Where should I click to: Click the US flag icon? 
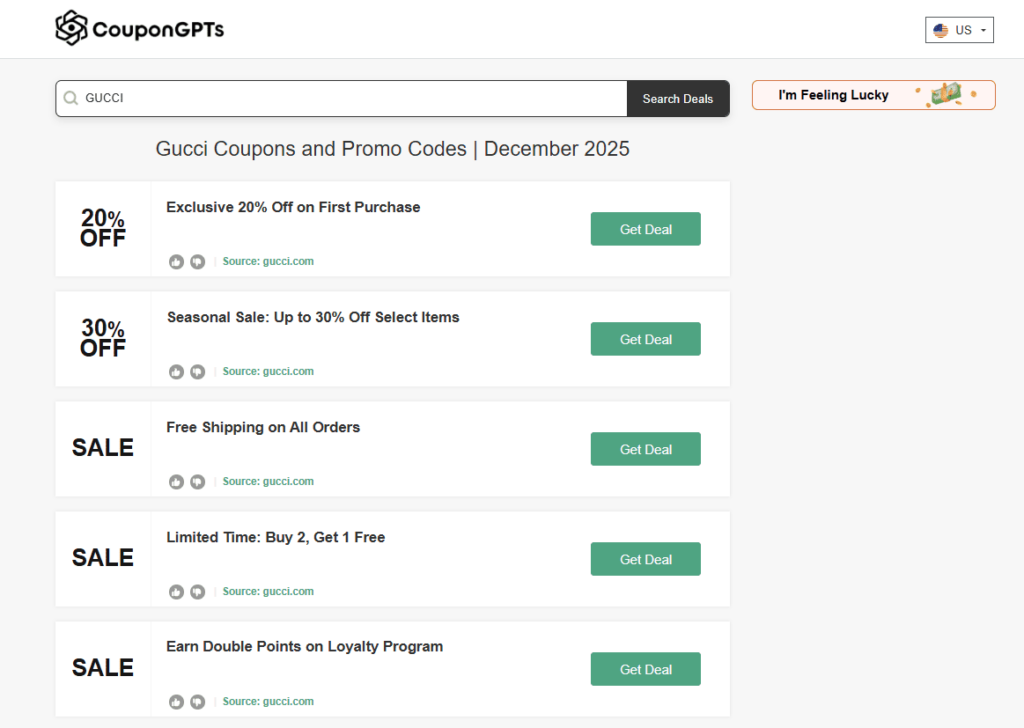click(x=940, y=30)
